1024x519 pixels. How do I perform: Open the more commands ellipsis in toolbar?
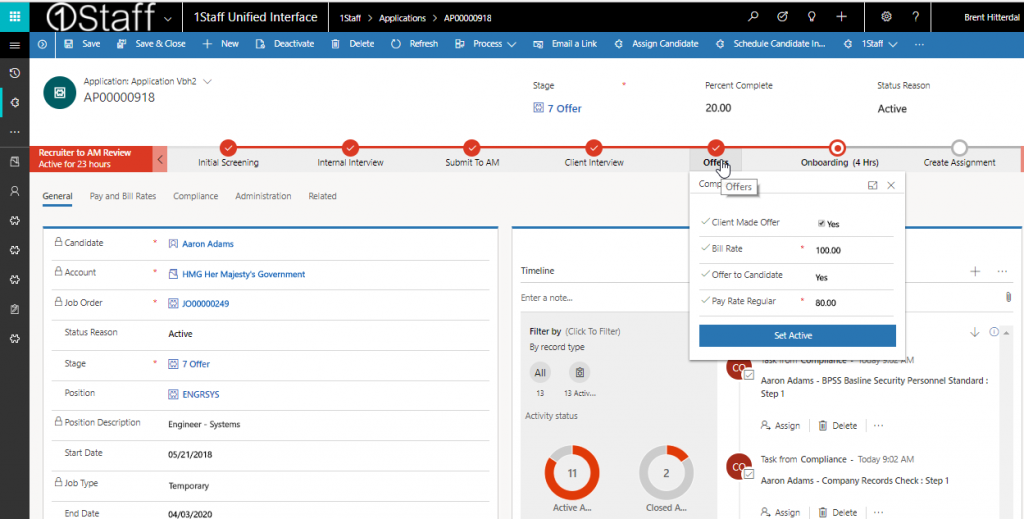920,44
